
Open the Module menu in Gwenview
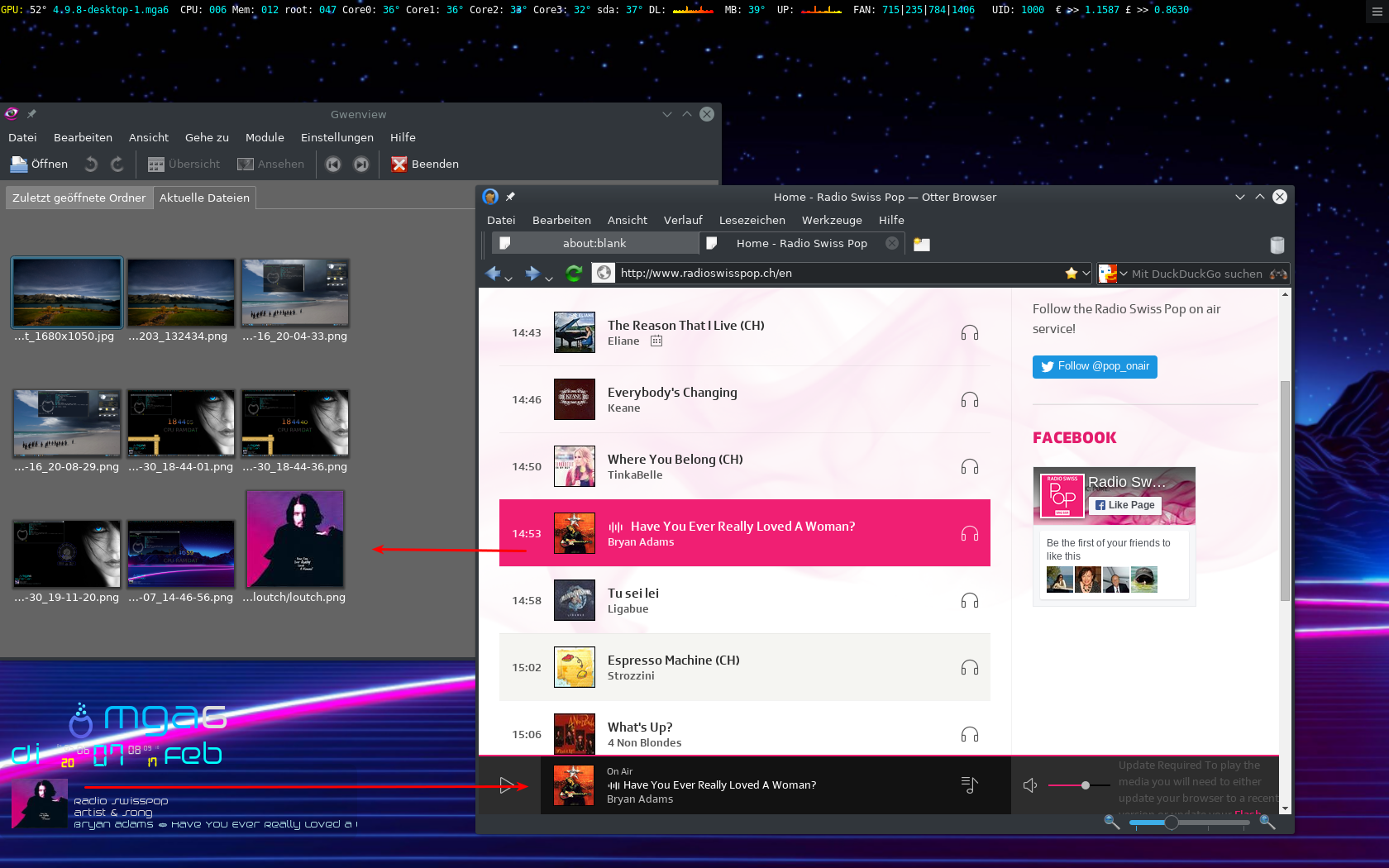265,137
